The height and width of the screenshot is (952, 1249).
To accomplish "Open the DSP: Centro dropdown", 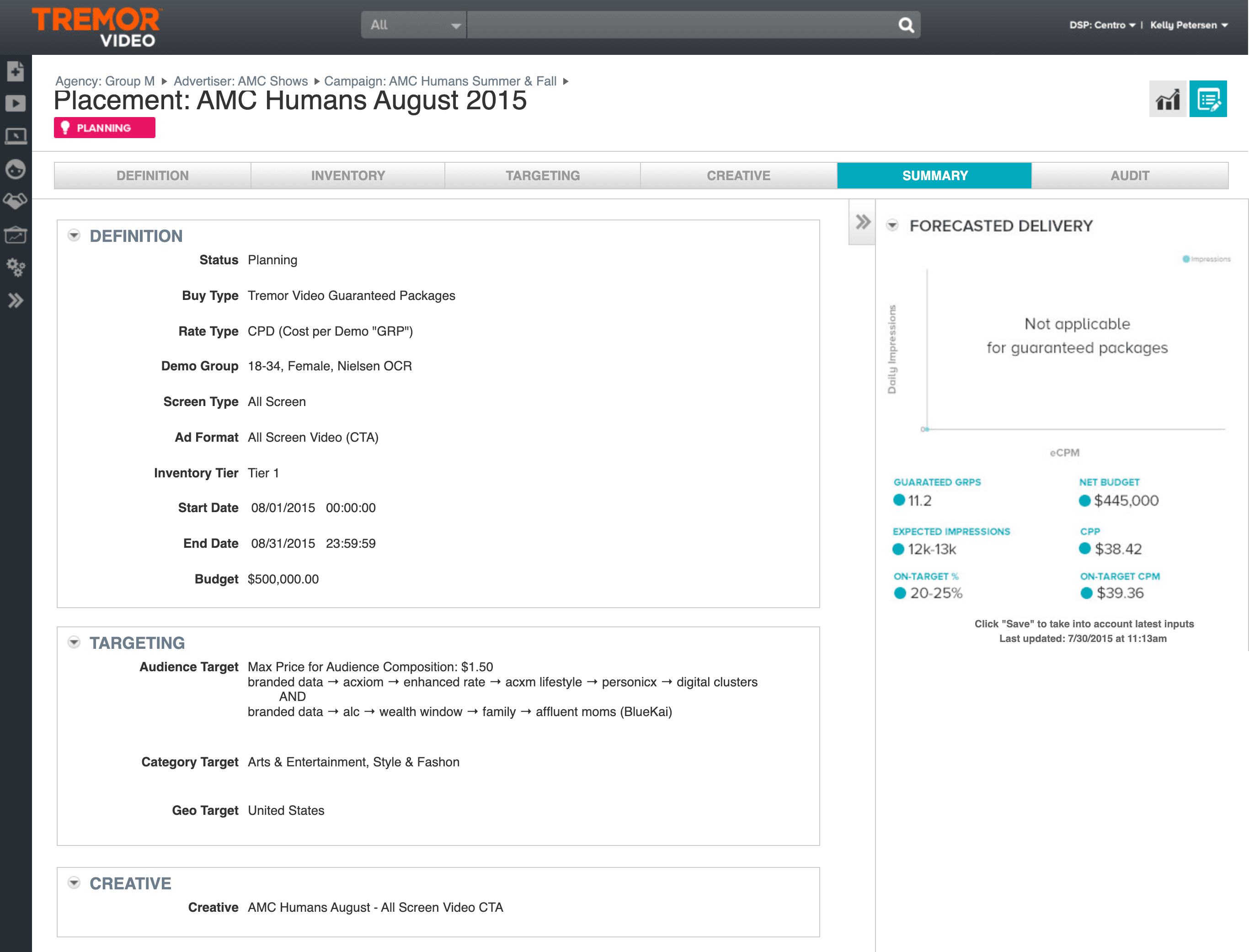I will tap(1102, 25).
